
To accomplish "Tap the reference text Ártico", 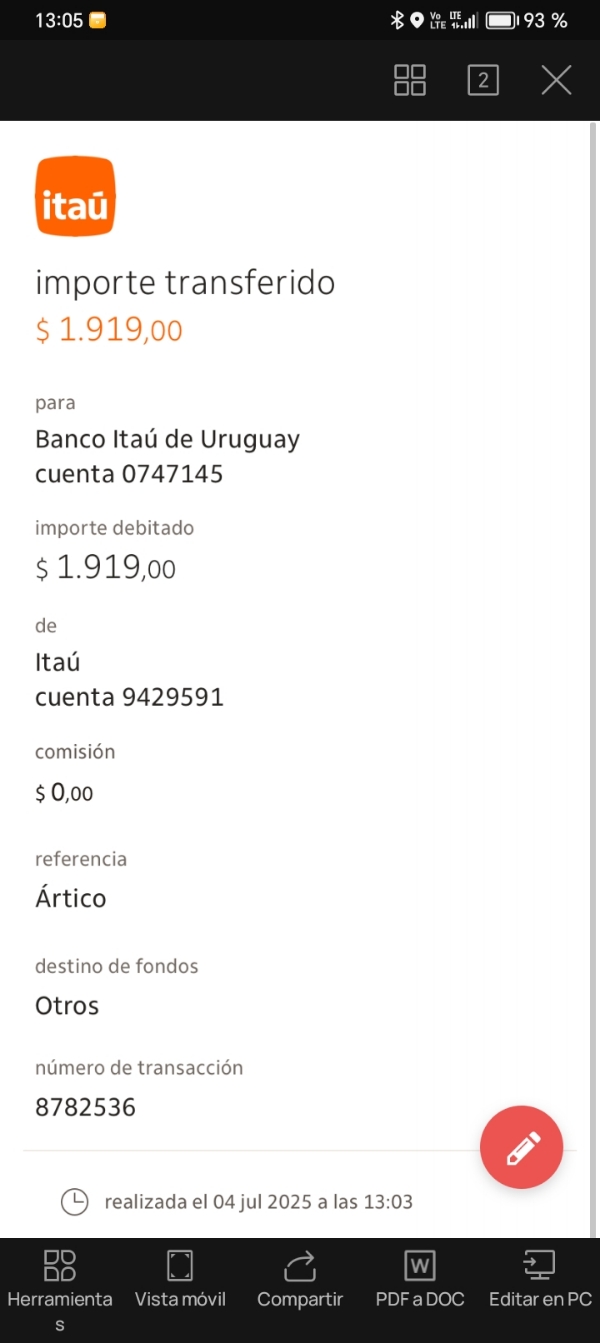I will pyautogui.click(x=71, y=898).
